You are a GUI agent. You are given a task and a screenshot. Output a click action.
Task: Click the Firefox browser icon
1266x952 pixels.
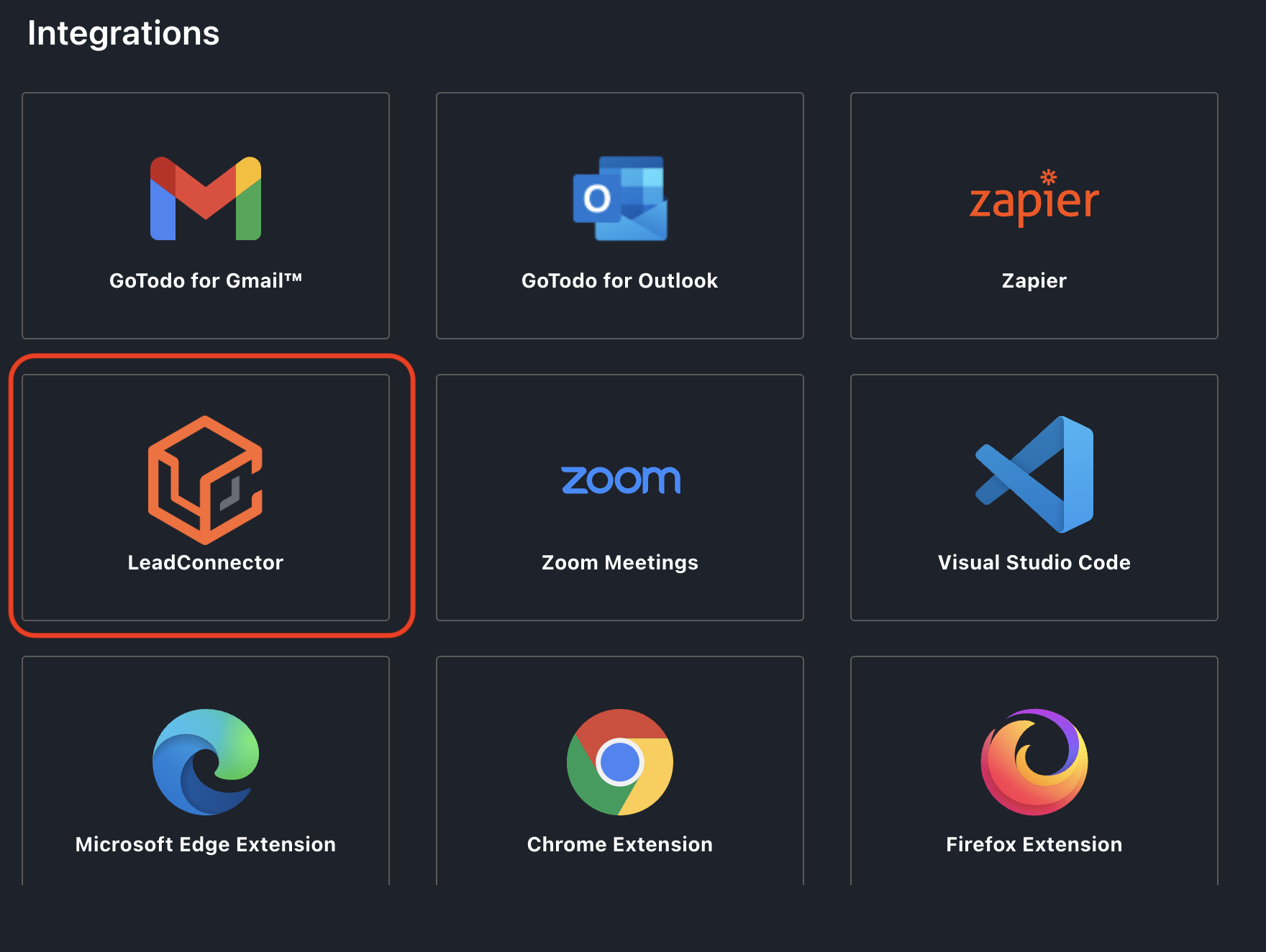(x=1034, y=762)
